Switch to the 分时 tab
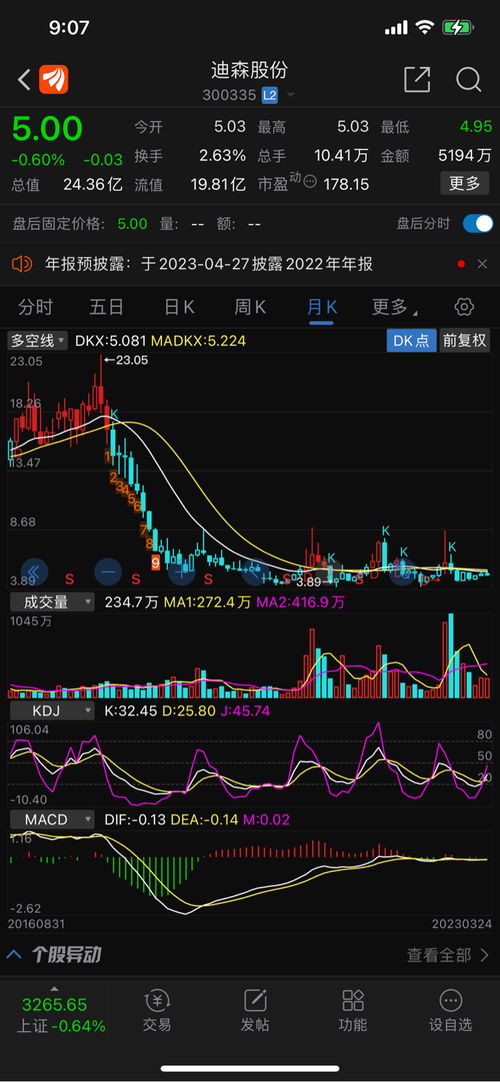500x1082 pixels. click(x=36, y=307)
